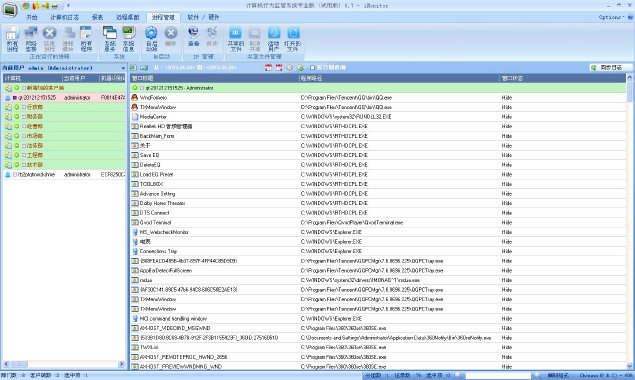The width and height of the screenshot is (635, 380).
Task: Click the clock icon in the filter bar
Action: 290,68
